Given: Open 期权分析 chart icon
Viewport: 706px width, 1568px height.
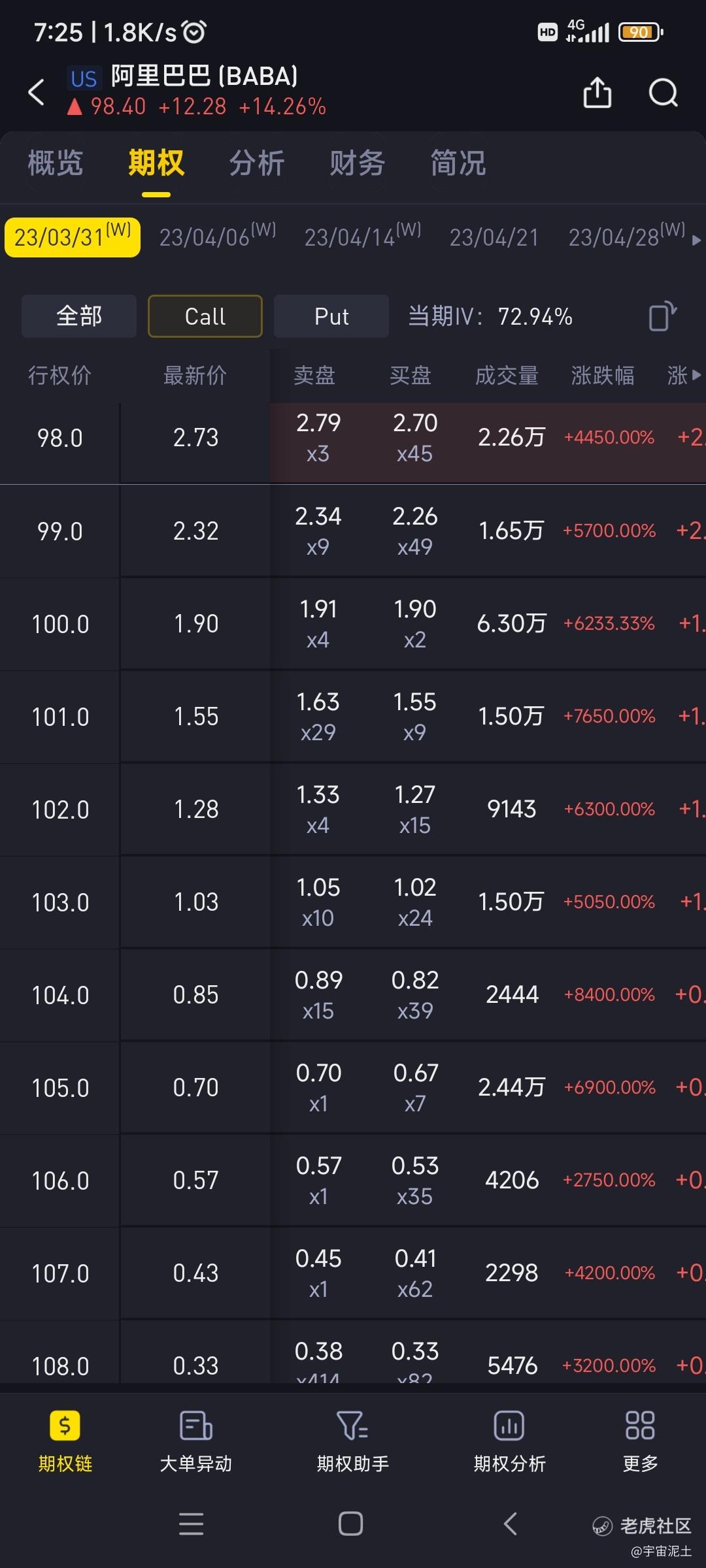Looking at the screenshot, I should 509,1426.
